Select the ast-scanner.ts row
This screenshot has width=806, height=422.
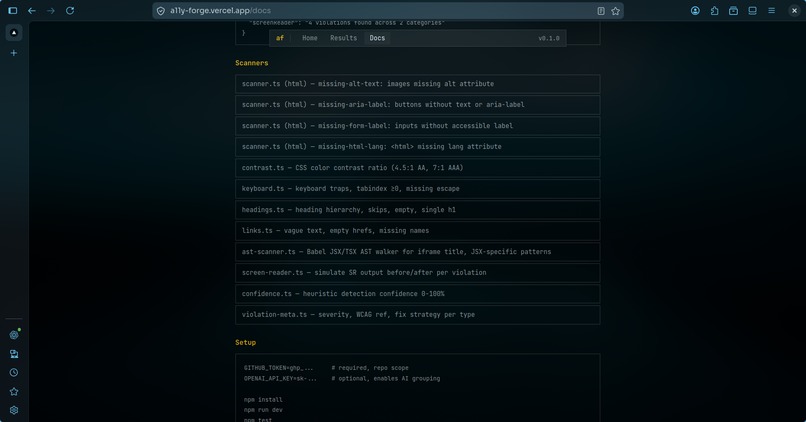(x=417, y=252)
